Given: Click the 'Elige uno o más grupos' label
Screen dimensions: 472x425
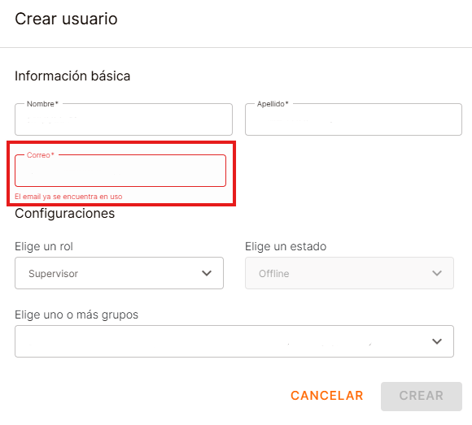Looking at the screenshot, I should pyautogui.click(x=76, y=315).
